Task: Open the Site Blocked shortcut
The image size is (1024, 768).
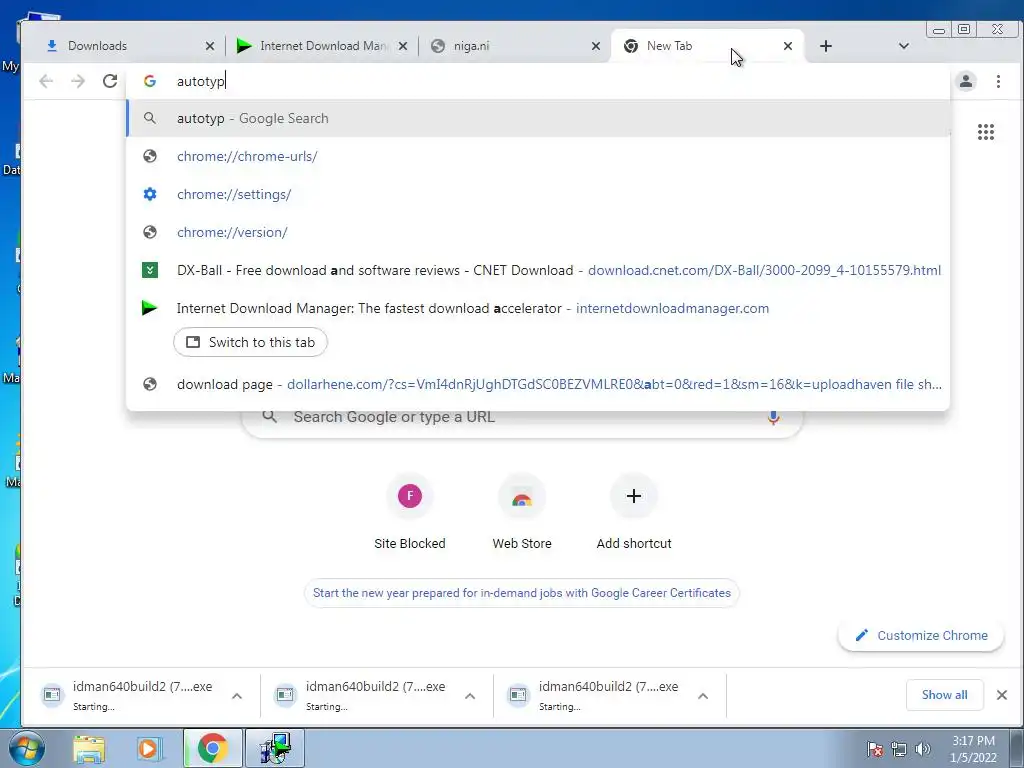Action: [x=409, y=513]
